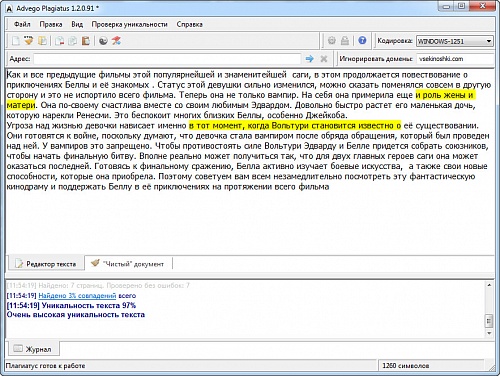Close the Advego Plagiatus window
Image resolution: width=500 pixels, height=376 pixels.
(482, 6)
